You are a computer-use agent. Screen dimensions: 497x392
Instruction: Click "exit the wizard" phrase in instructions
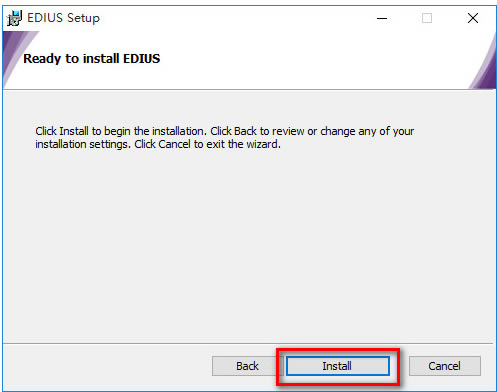pos(243,144)
